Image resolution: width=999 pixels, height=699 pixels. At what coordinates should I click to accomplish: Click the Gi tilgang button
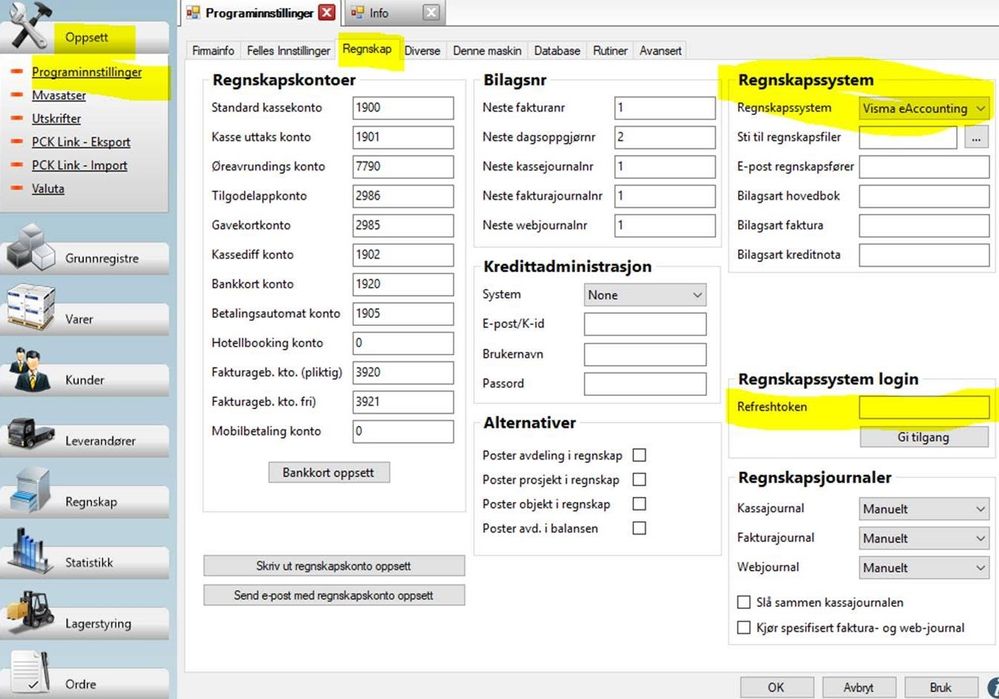924,437
